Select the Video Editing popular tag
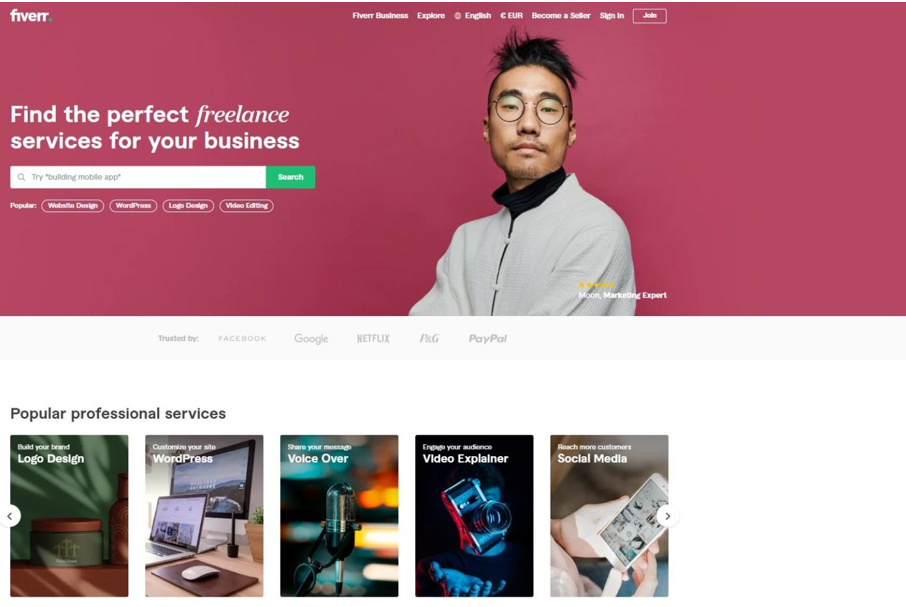 (247, 206)
